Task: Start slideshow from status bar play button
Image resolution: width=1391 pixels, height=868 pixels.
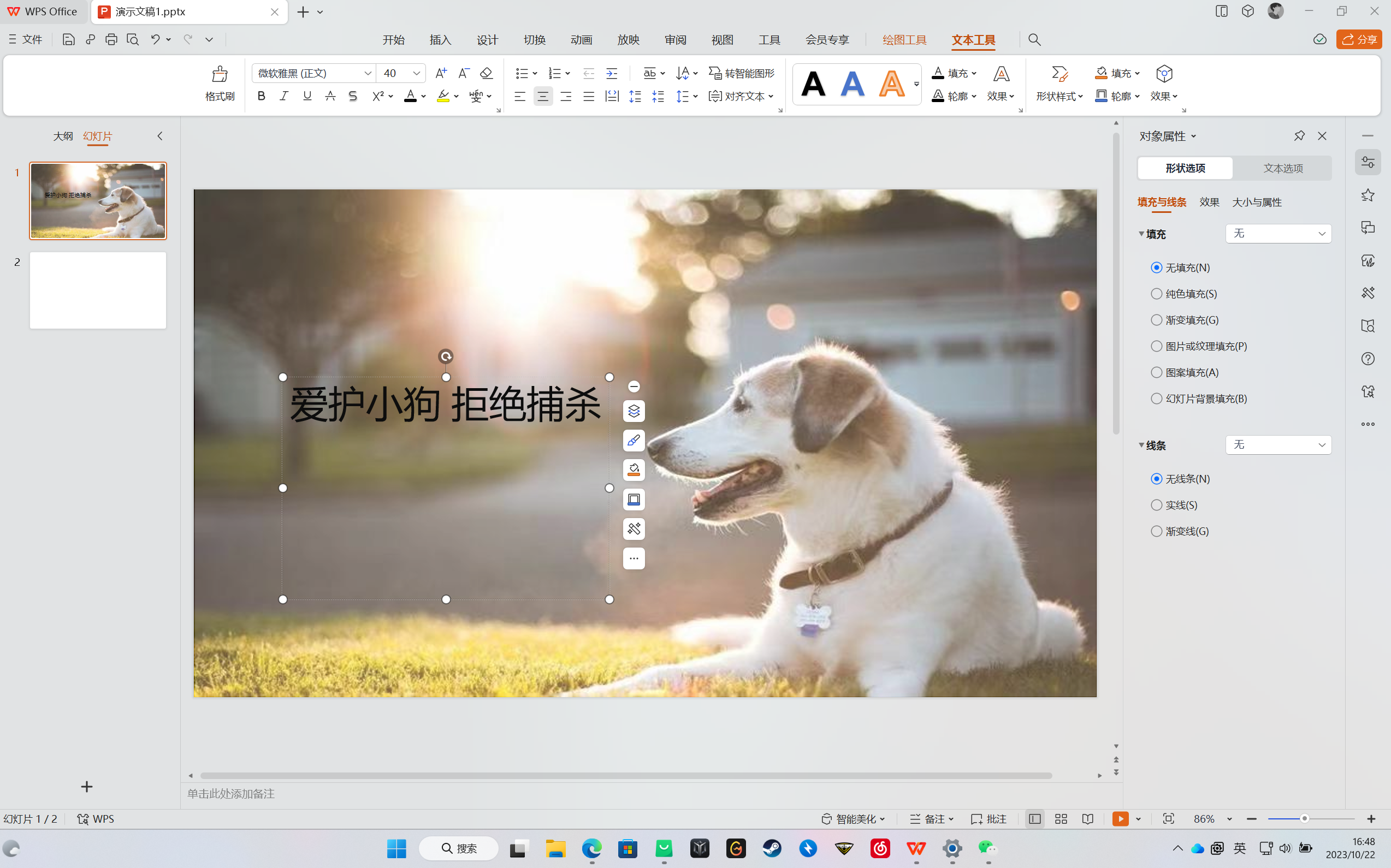Action: [x=1120, y=819]
